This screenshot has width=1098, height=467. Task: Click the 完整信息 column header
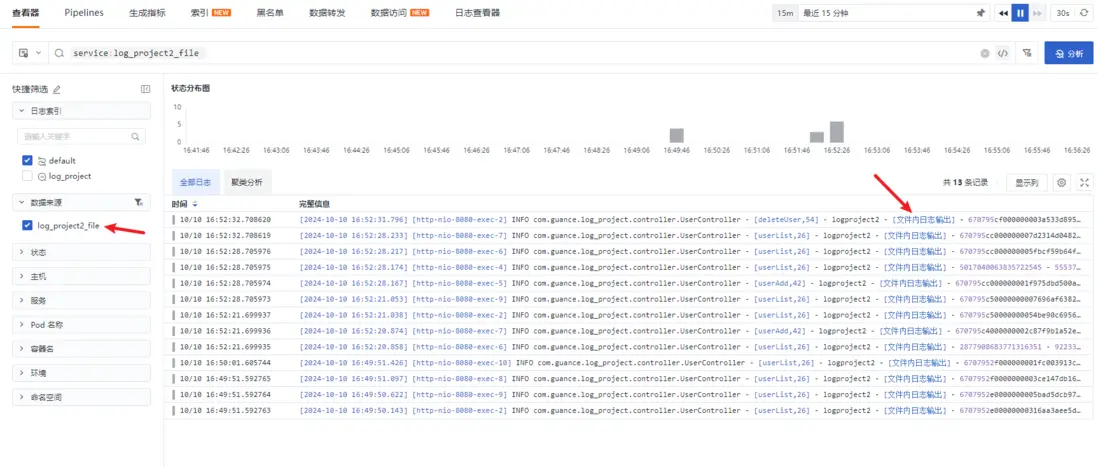pyautogui.click(x=314, y=204)
